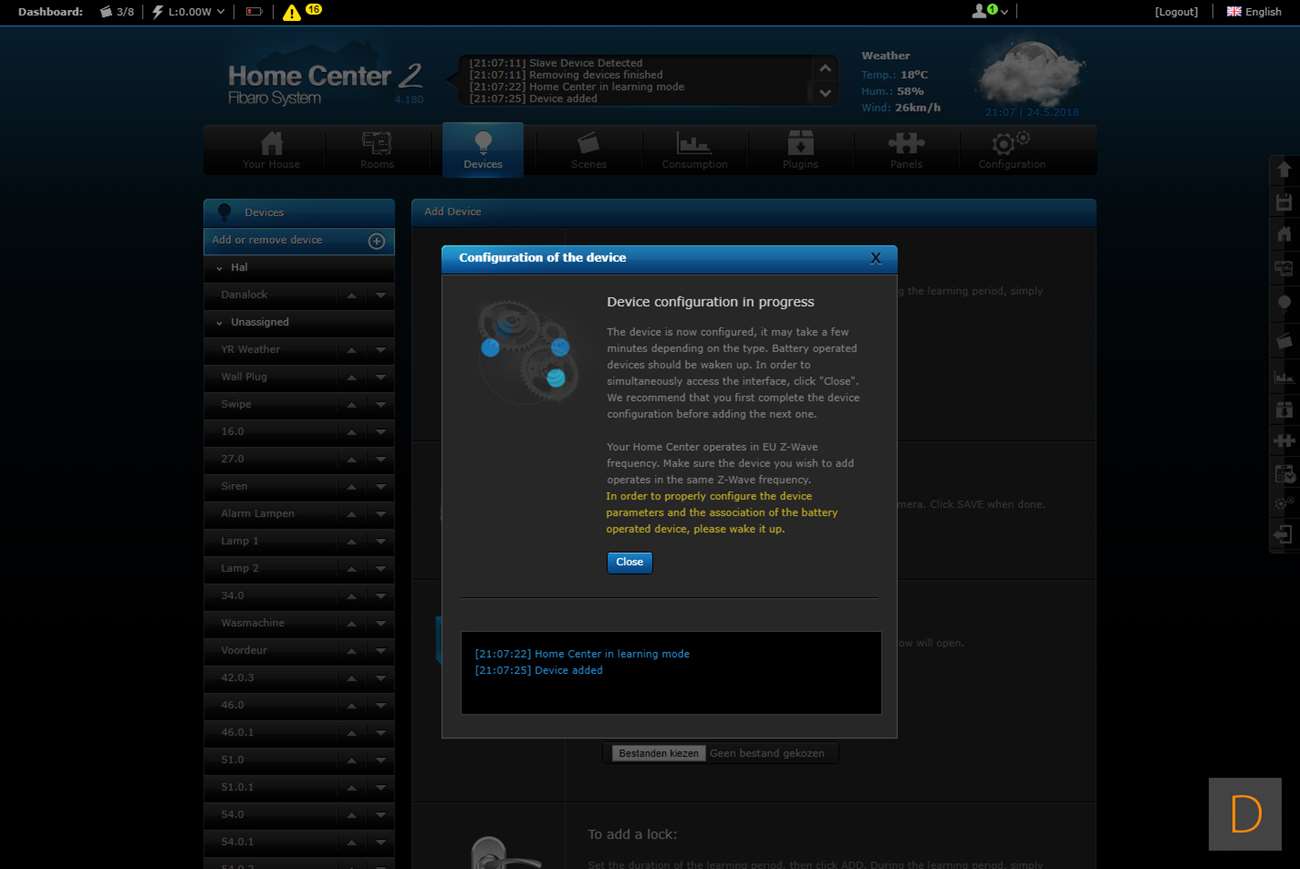The image size is (1300, 869).
Task: Click the puzzle piece icon in right sidebar
Action: click(x=1284, y=441)
